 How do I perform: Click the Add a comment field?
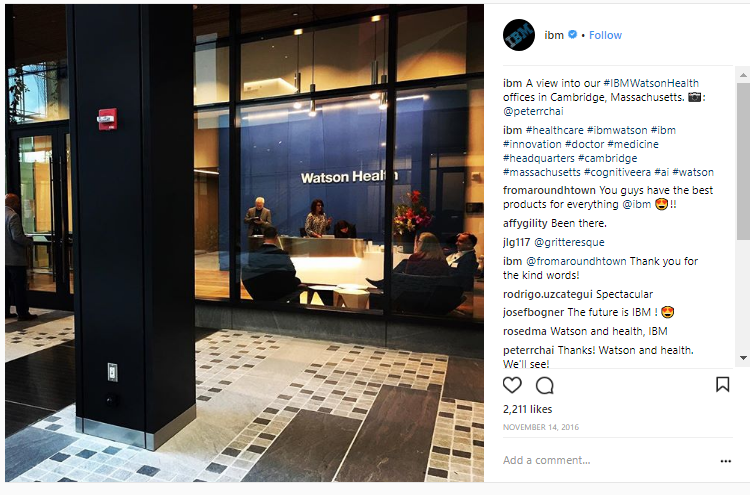point(607,460)
